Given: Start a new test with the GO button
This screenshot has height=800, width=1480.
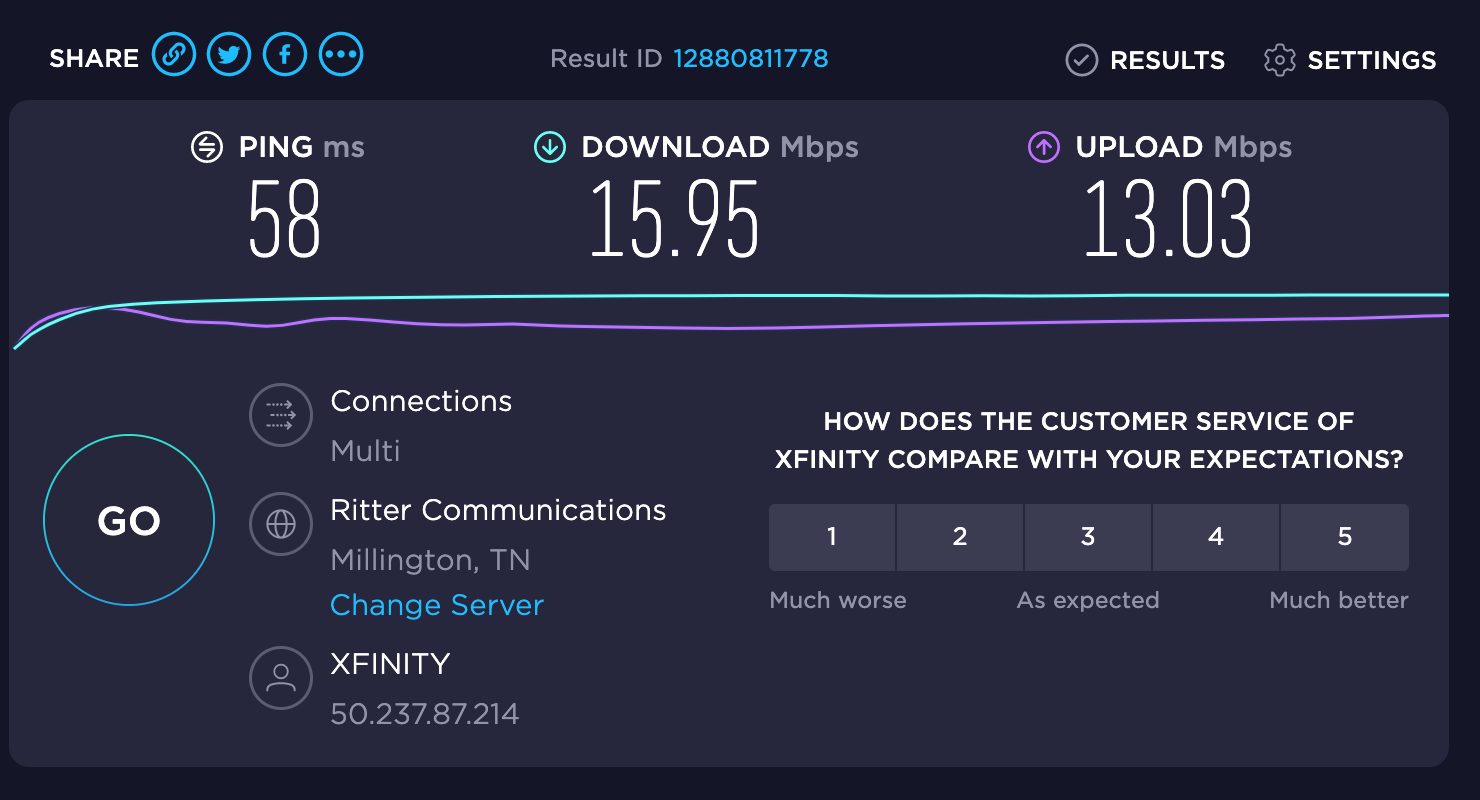Looking at the screenshot, I should pos(128,520).
